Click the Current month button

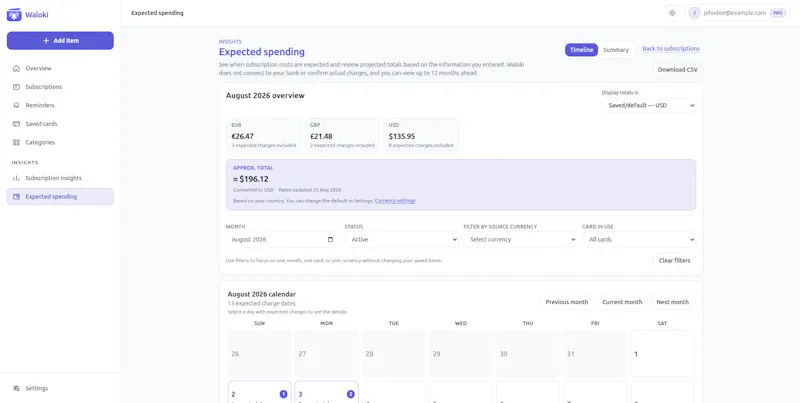coord(622,302)
